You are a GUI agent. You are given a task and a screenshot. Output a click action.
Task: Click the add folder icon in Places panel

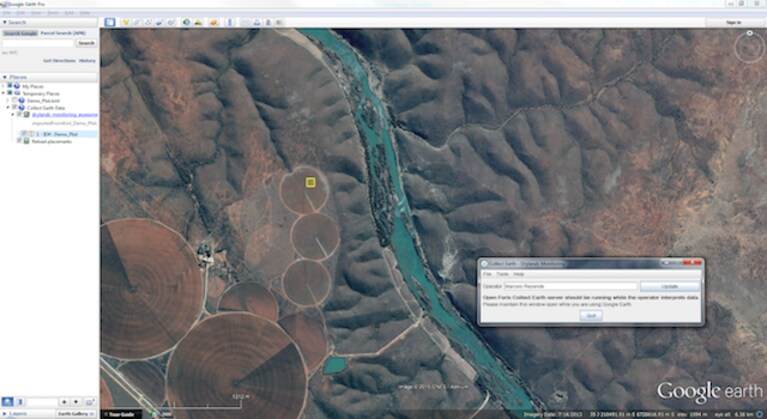90,402
